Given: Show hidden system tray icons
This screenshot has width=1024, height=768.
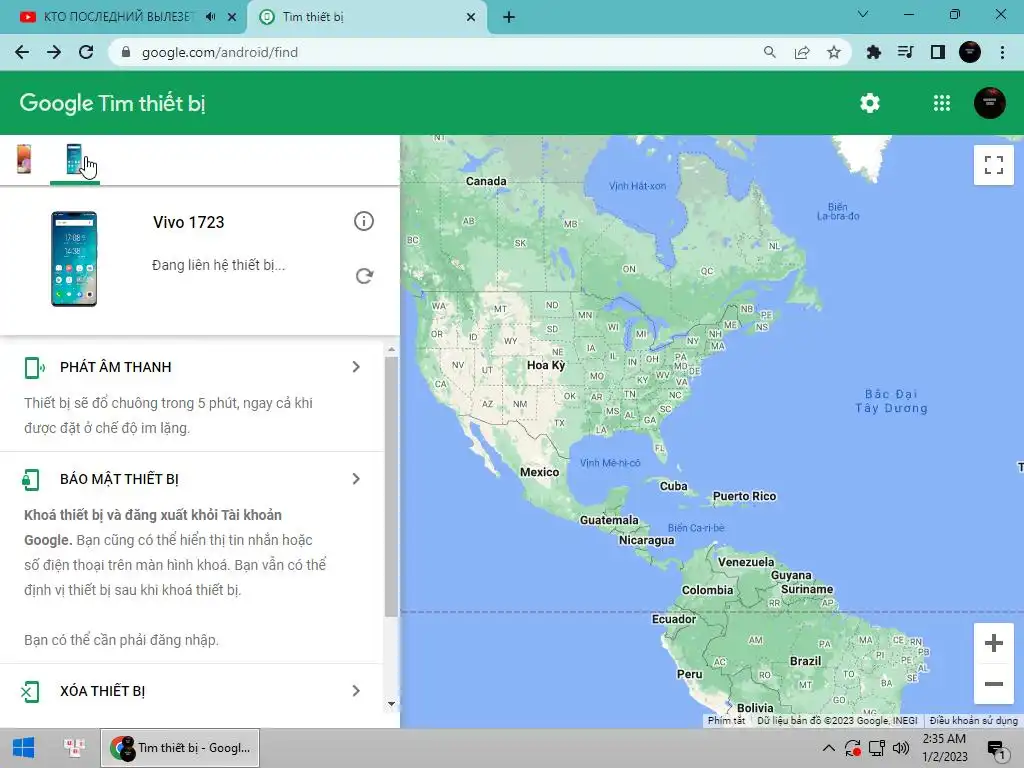Looking at the screenshot, I should pyautogui.click(x=828, y=748).
